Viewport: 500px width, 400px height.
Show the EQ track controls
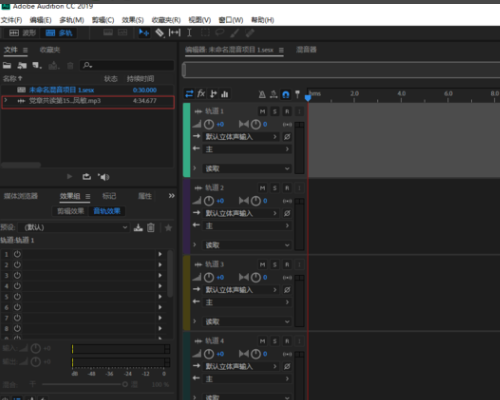225,94
